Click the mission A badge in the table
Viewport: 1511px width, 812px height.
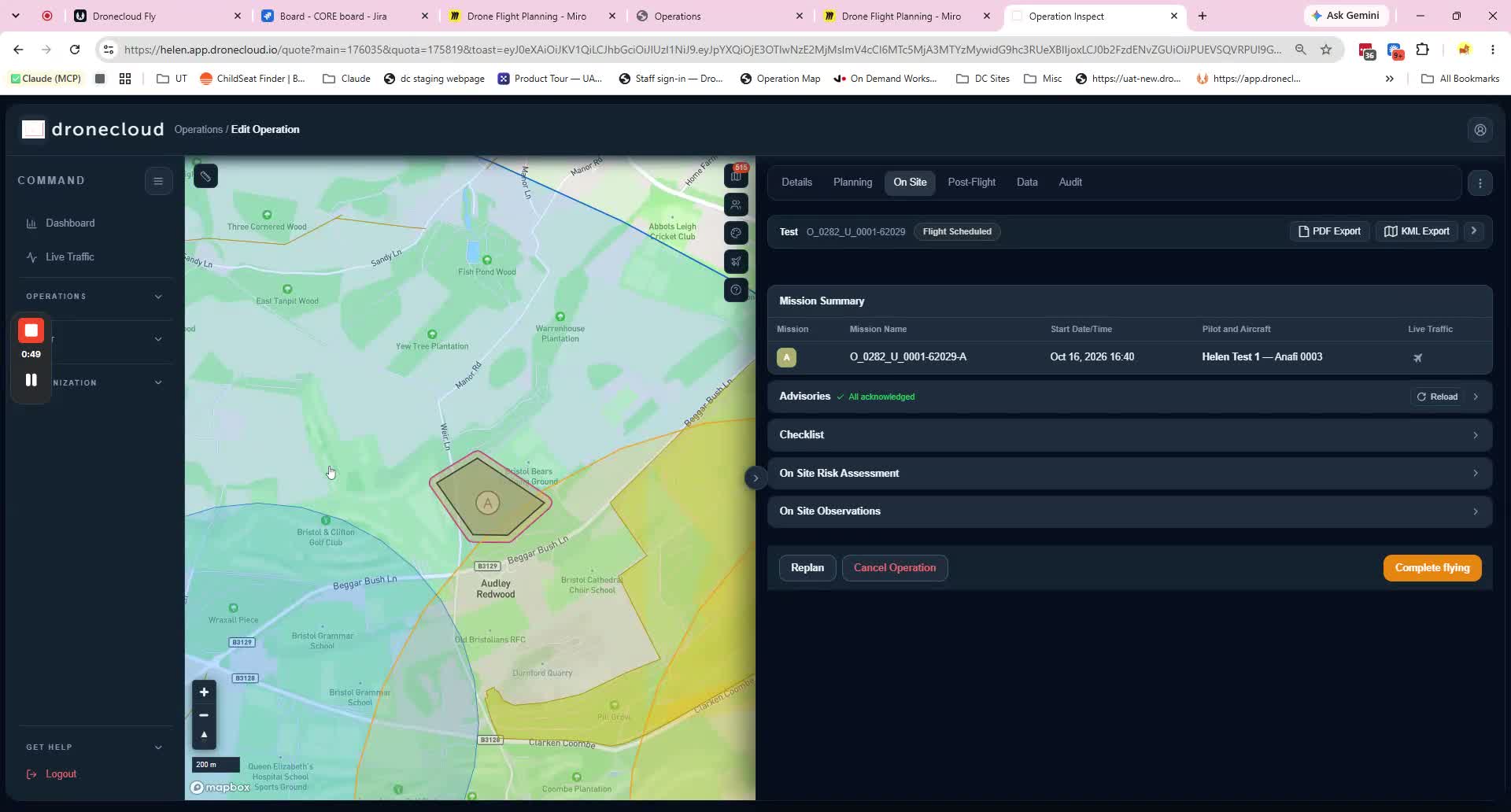coord(786,357)
